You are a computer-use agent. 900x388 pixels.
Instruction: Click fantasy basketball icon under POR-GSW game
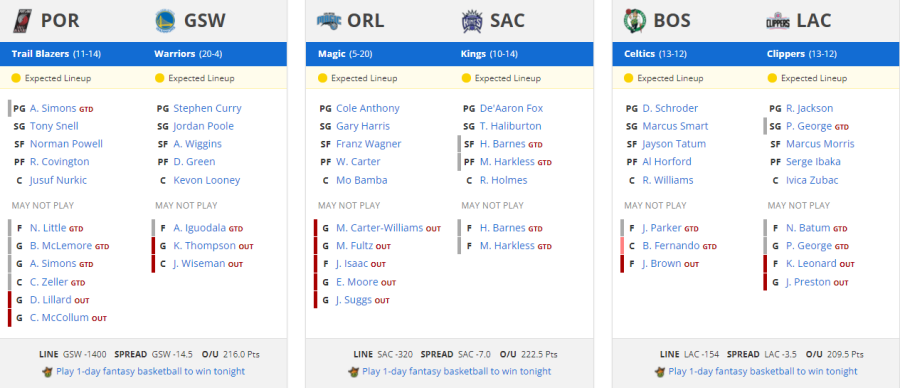click(x=48, y=371)
